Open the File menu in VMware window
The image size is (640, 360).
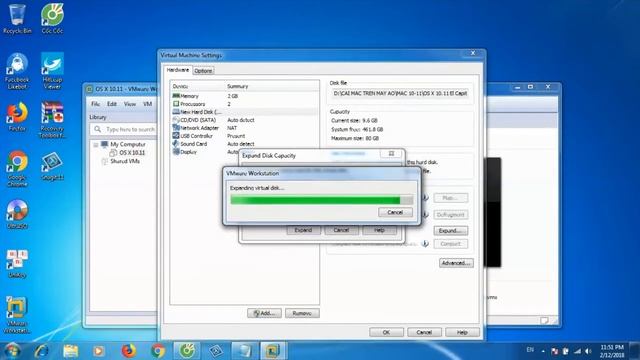[x=96, y=104]
